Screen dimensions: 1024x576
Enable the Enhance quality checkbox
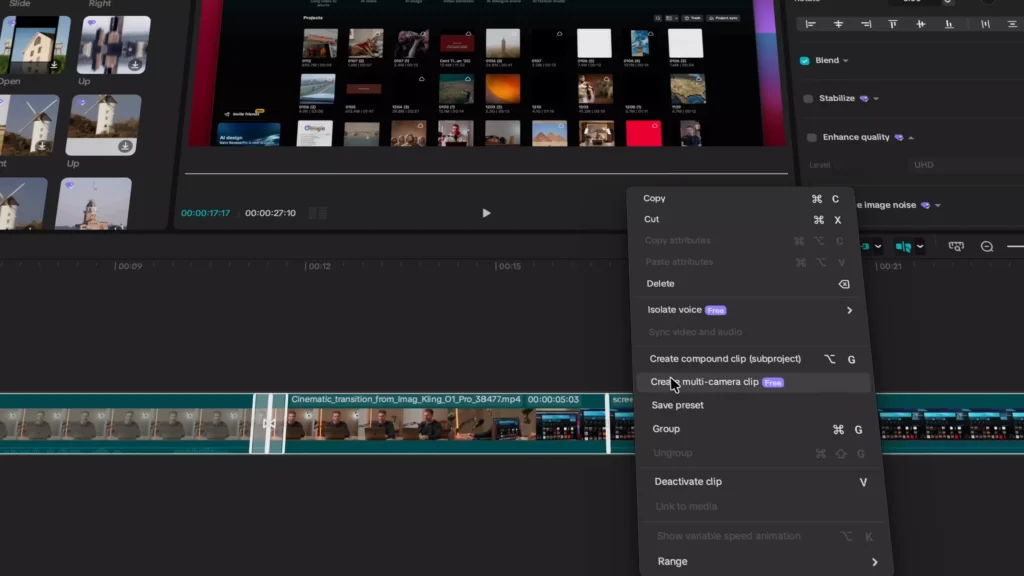click(812, 137)
